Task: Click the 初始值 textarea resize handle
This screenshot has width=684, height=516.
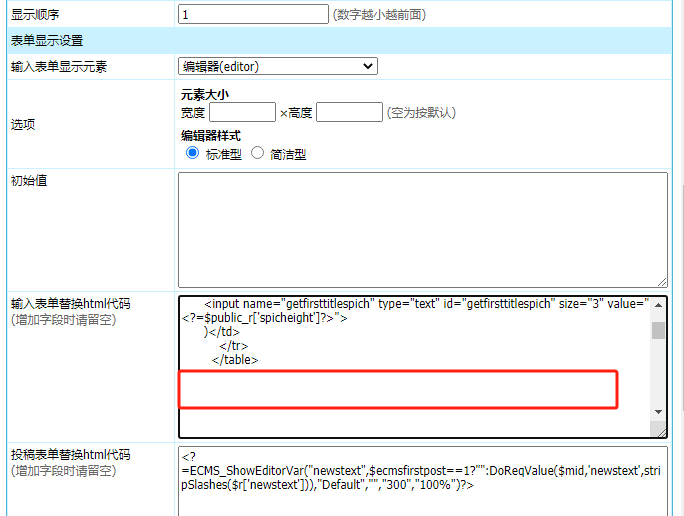Action: click(x=661, y=281)
